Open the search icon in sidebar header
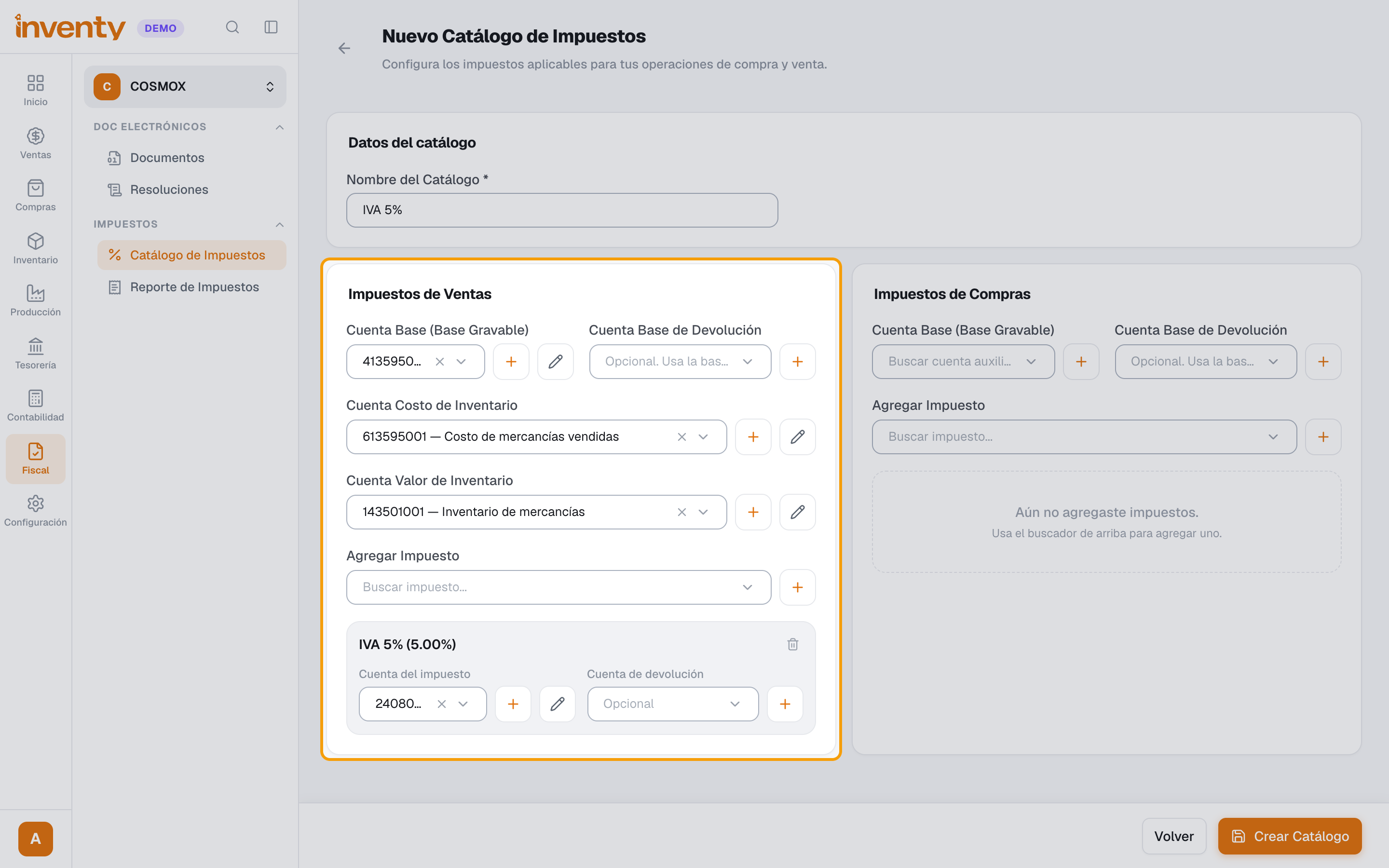The image size is (1389, 868). pos(232,27)
